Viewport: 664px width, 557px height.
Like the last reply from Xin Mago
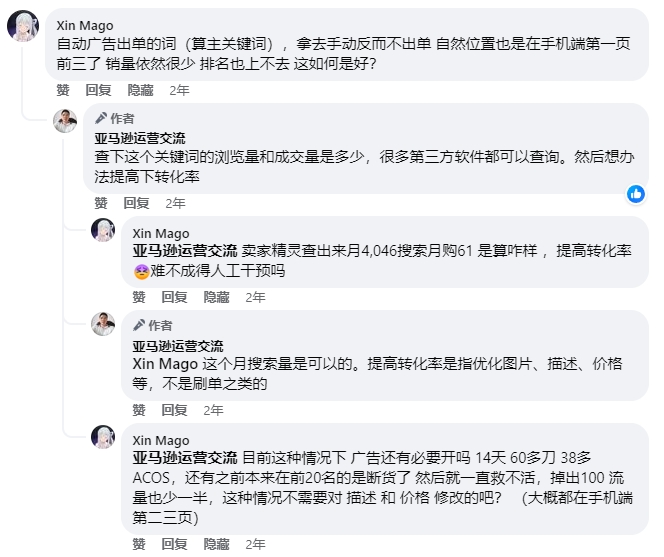139,545
